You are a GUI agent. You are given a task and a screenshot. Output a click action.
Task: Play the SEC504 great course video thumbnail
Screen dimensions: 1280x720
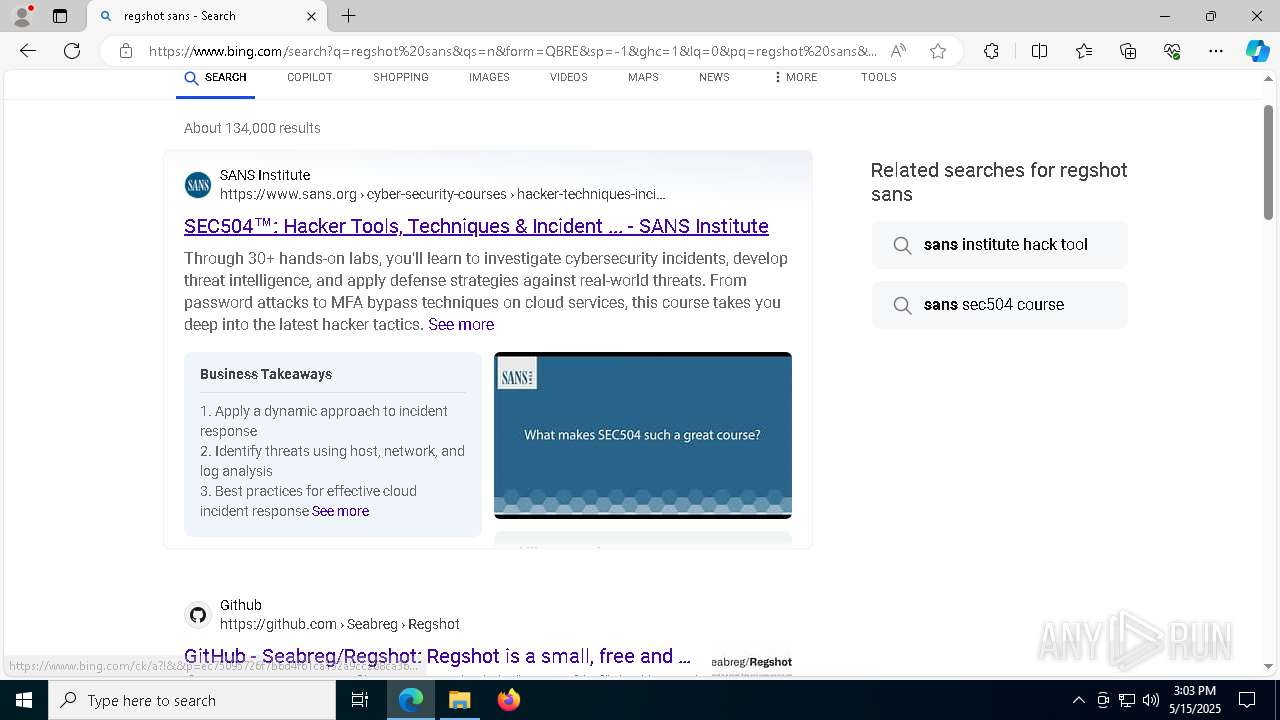click(x=643, y=435)
